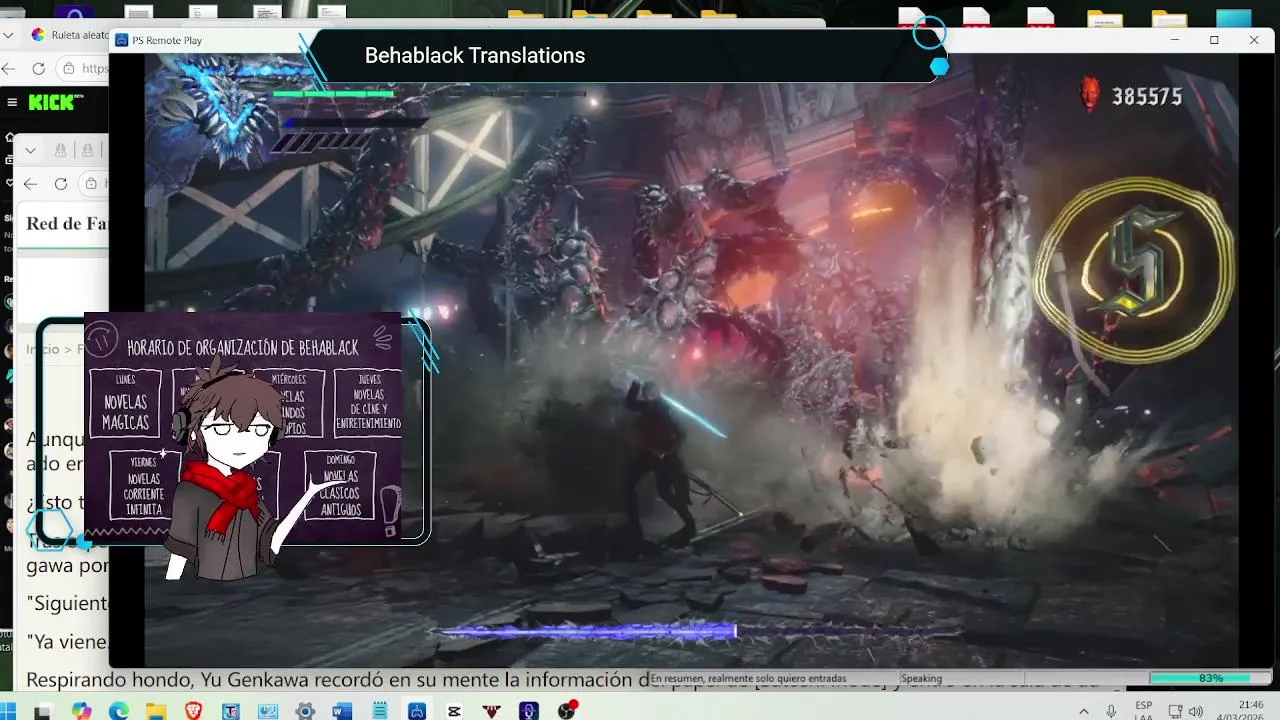View site info in the Ruleta browser window
The width and height of the screenshot is (1280, 720).
(69, 69)
